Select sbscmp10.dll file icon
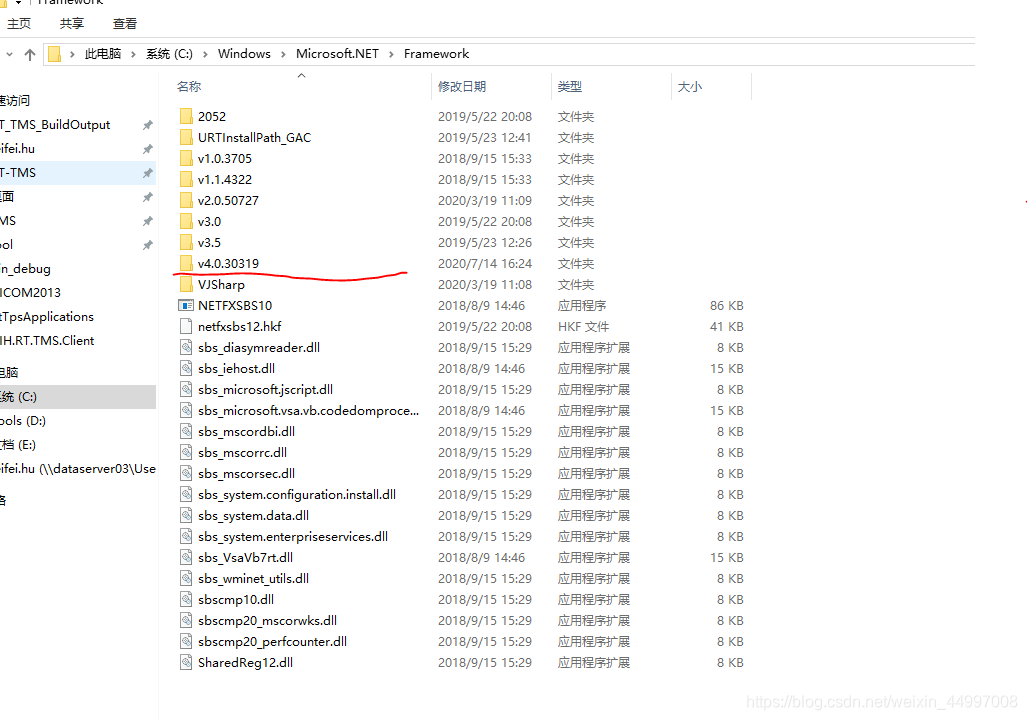Image resolution: width=1027 pixels, height=720 pixels. [186, 599]
